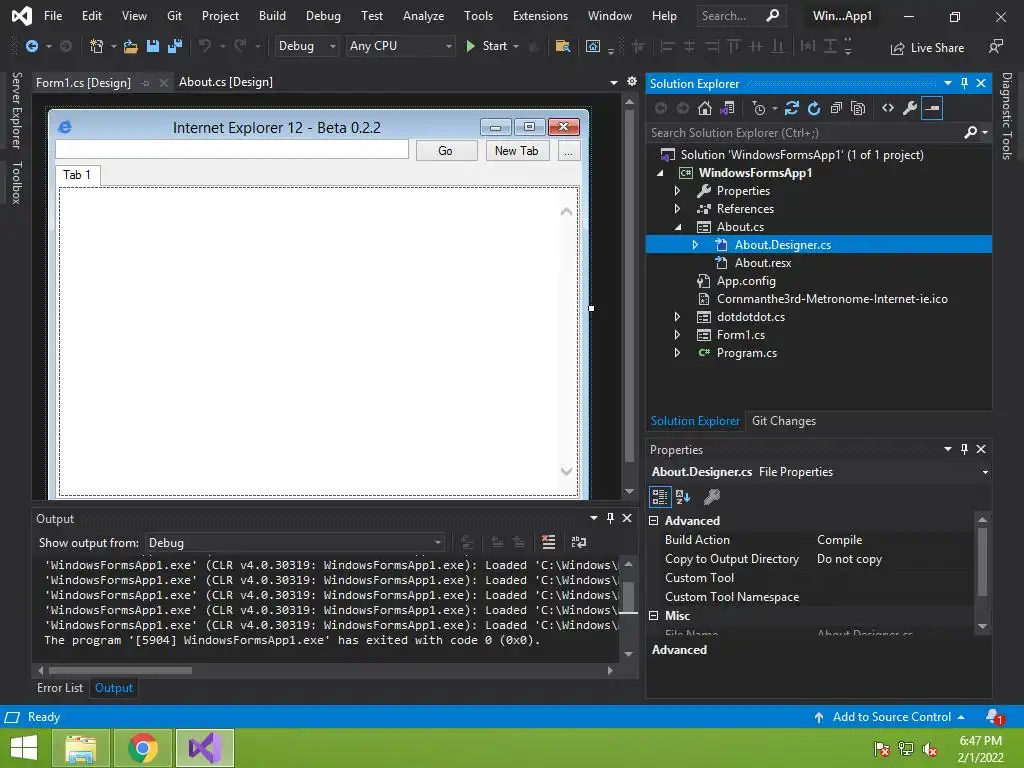
Task: Open the File menu
Action: coord(53,16)
